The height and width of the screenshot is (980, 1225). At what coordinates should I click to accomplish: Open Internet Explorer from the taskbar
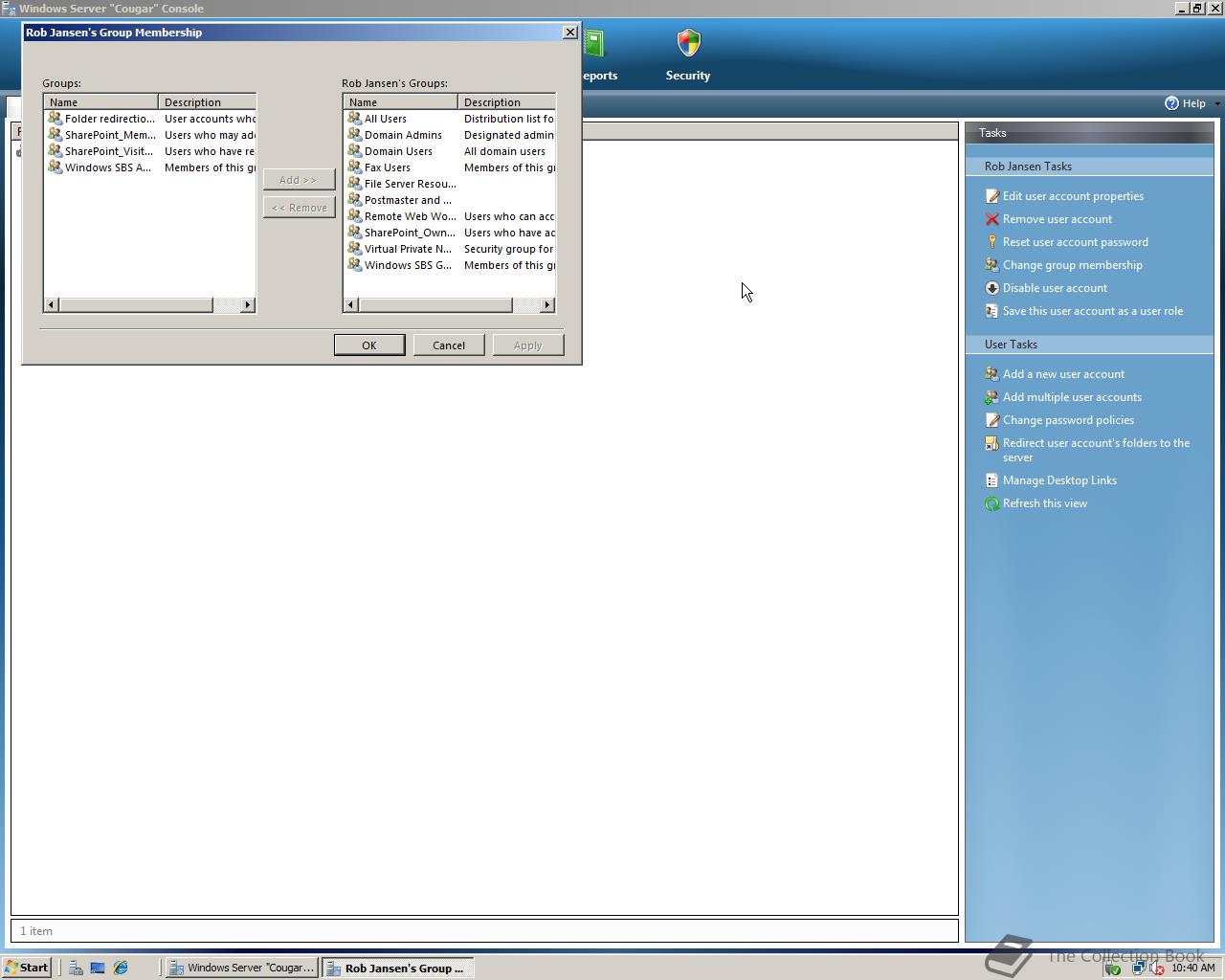[120, 968]
